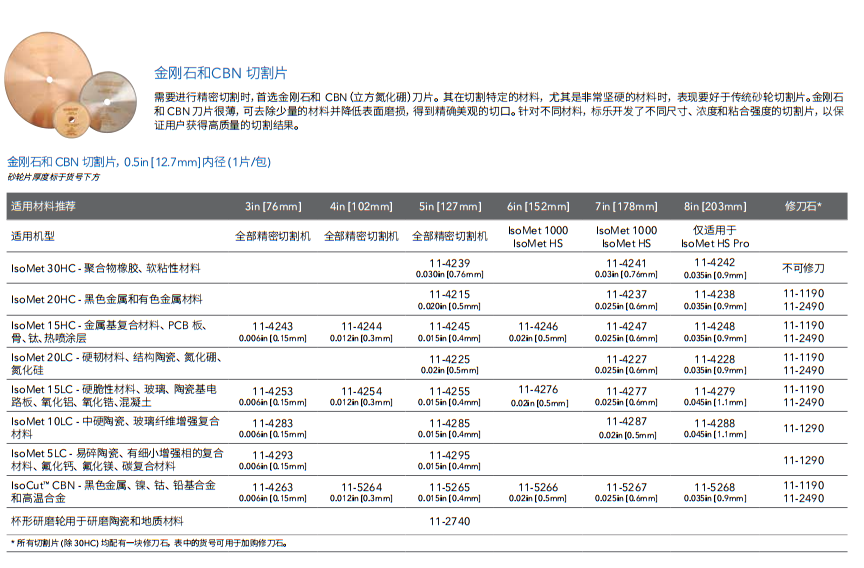The height and width of the screenshot is (568, 864).
Task: Click 仅适用于 IsoMet HS Pro cell
Action: [x=714, y=236]
